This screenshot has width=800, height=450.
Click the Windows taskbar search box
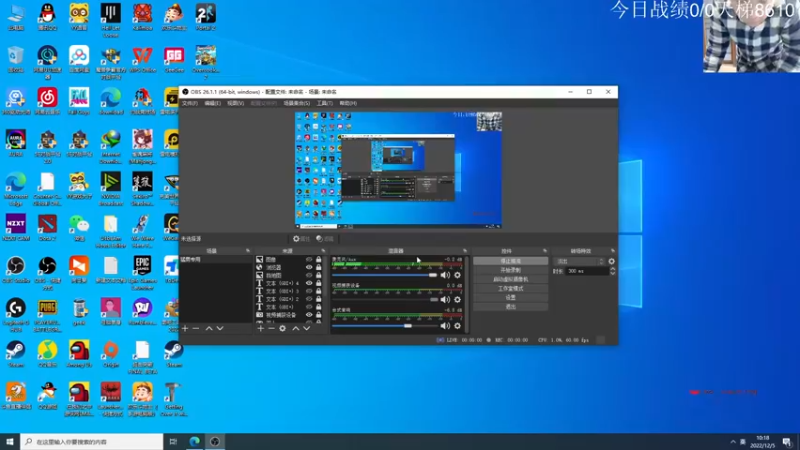pos(92,442)
